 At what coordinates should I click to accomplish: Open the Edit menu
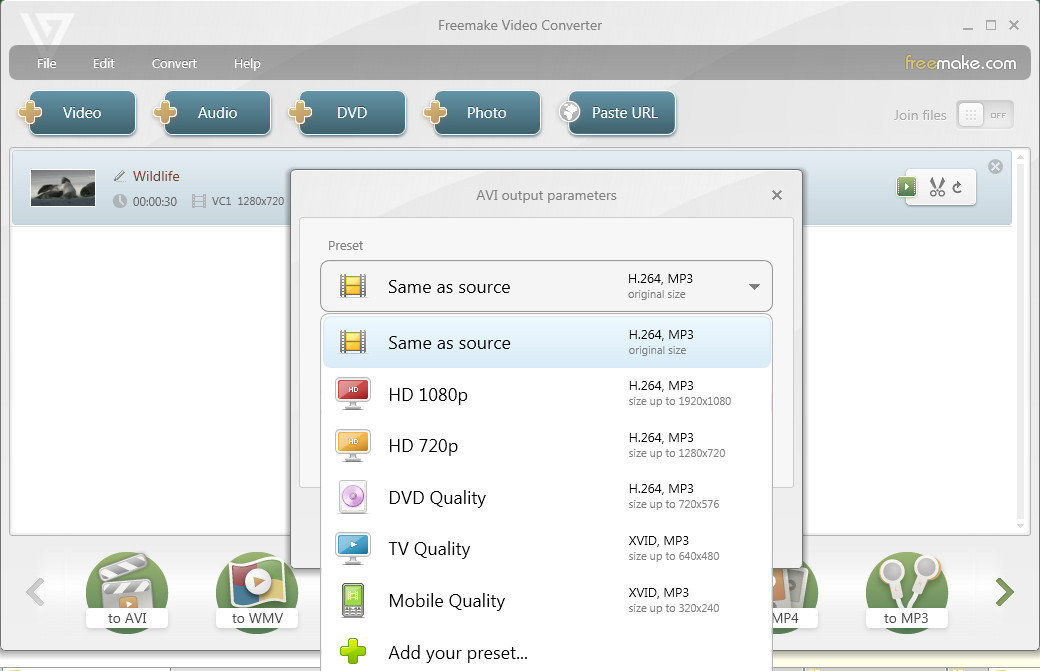[103, 64]
